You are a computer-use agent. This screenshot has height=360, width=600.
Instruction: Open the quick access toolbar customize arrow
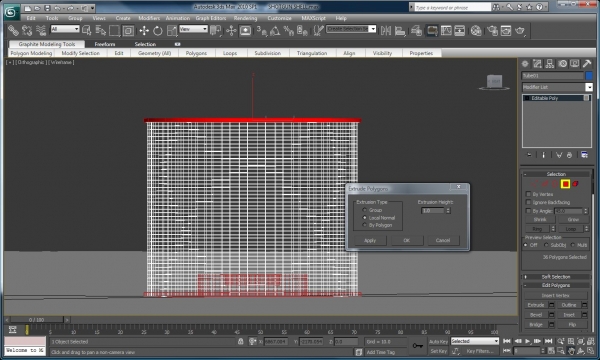click(92, 8)
